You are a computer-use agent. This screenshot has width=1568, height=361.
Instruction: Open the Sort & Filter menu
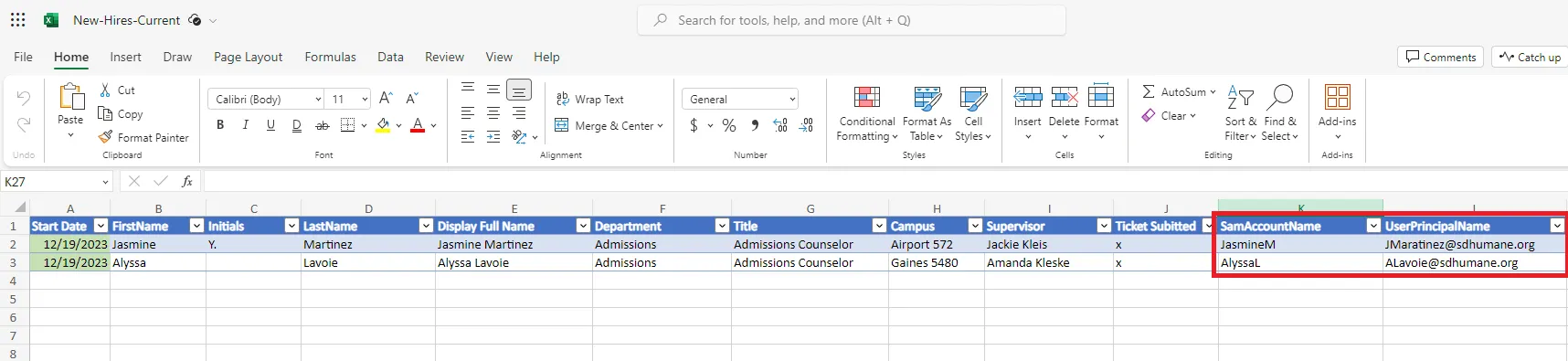(x=1240, y=113)
